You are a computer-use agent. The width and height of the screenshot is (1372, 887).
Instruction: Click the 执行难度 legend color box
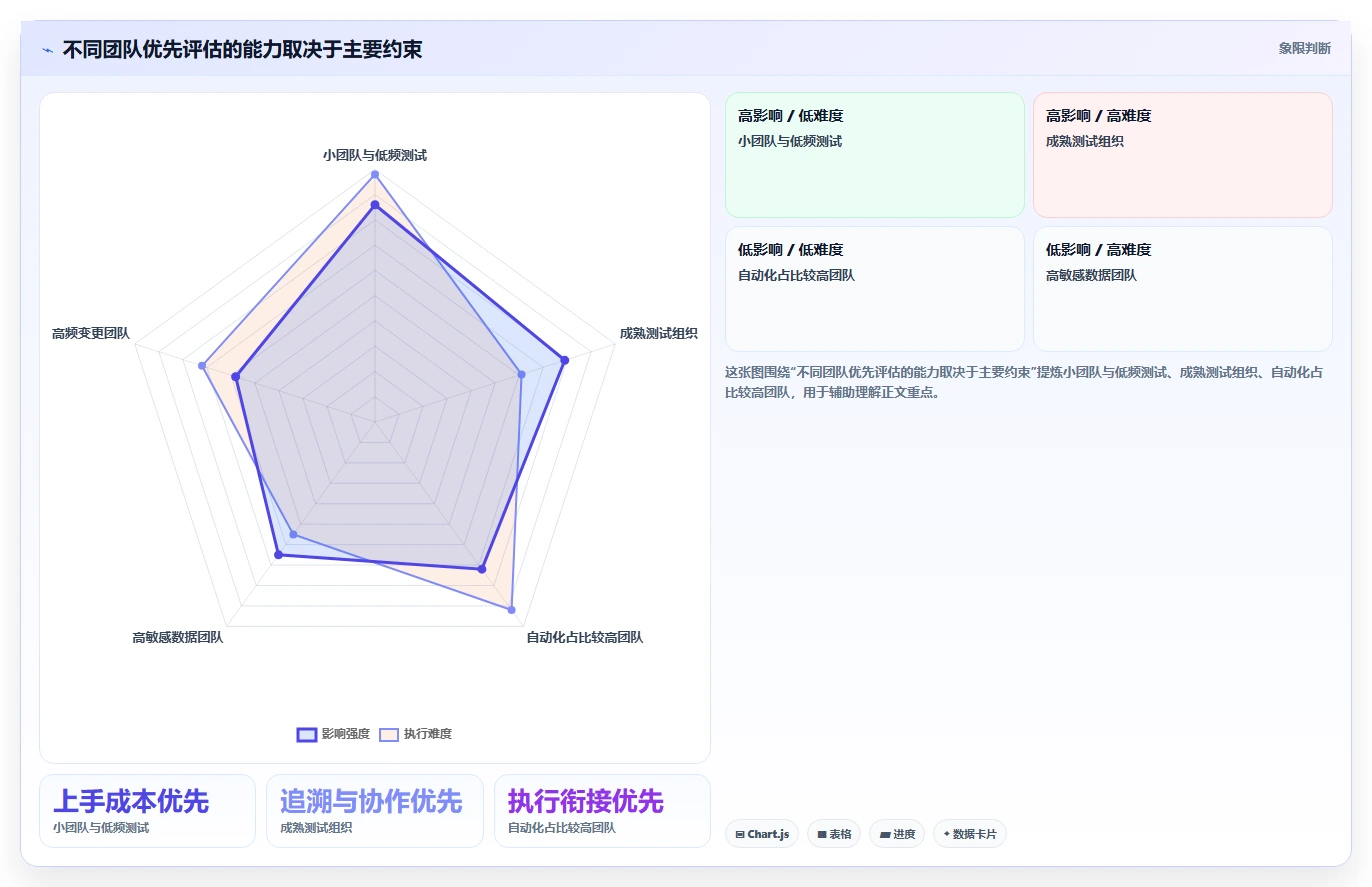tap(389, 734)
